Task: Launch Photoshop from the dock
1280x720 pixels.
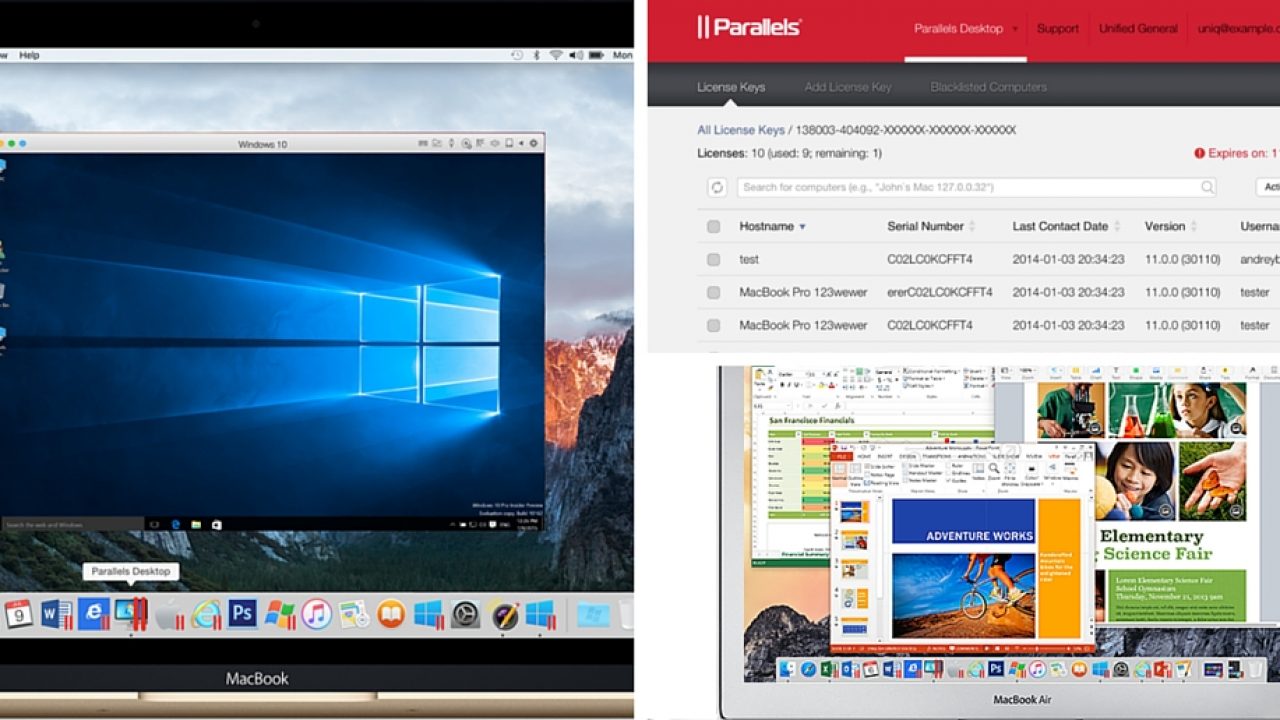Action: point(242,612)
